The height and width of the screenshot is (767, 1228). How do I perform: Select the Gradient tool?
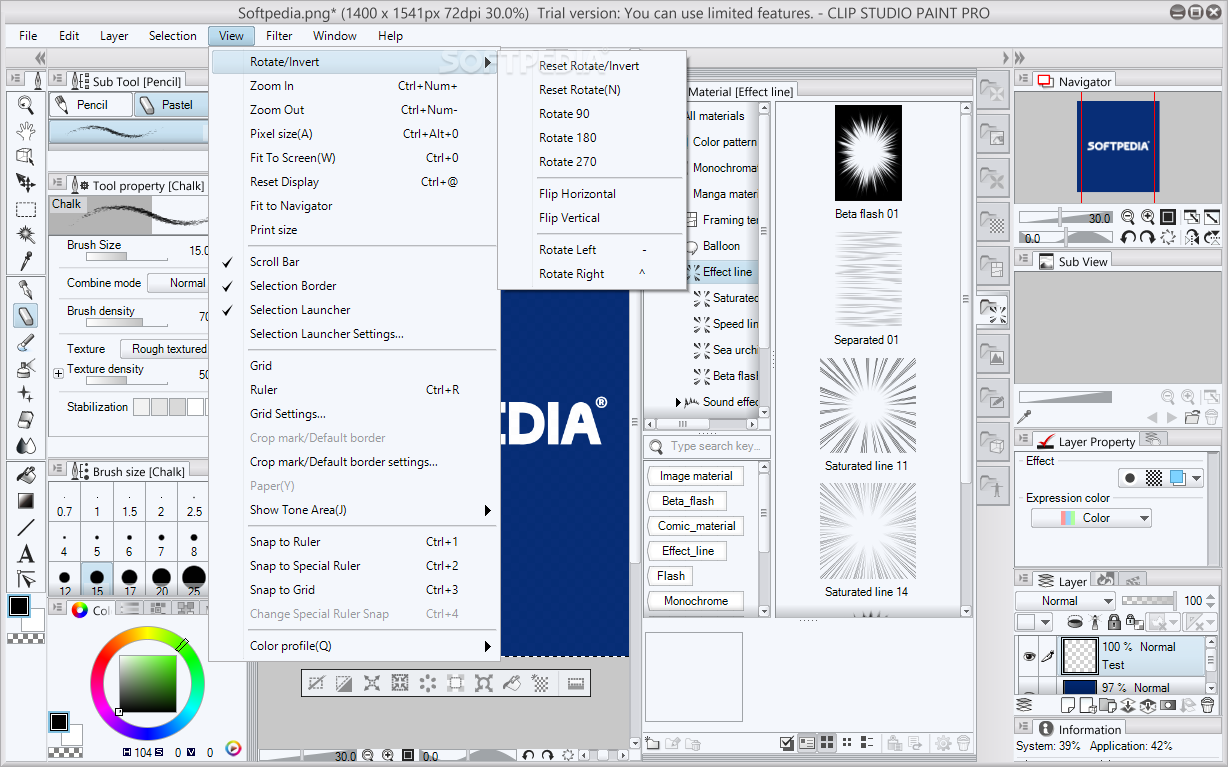tap(26, 500)
